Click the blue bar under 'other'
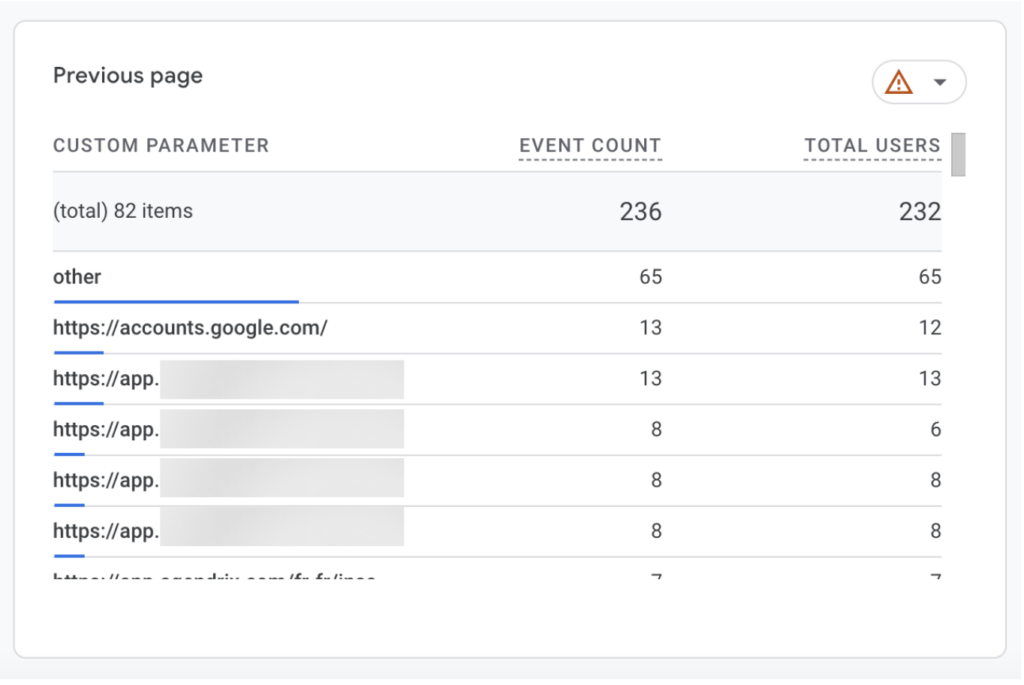Image resolution: width=1024 pixels, height=685 pixels. pyautogui.click(x=175, y=300)
